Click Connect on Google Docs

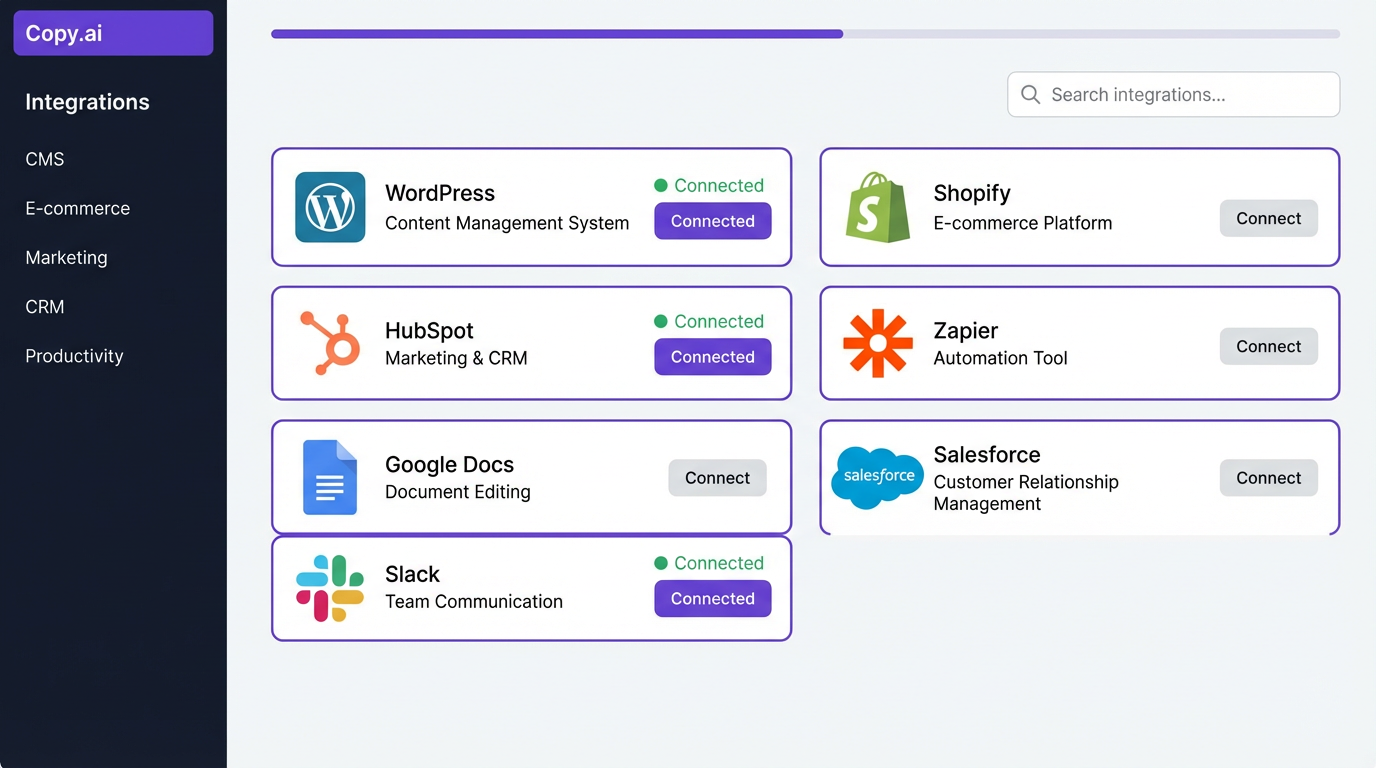point(717,478)
